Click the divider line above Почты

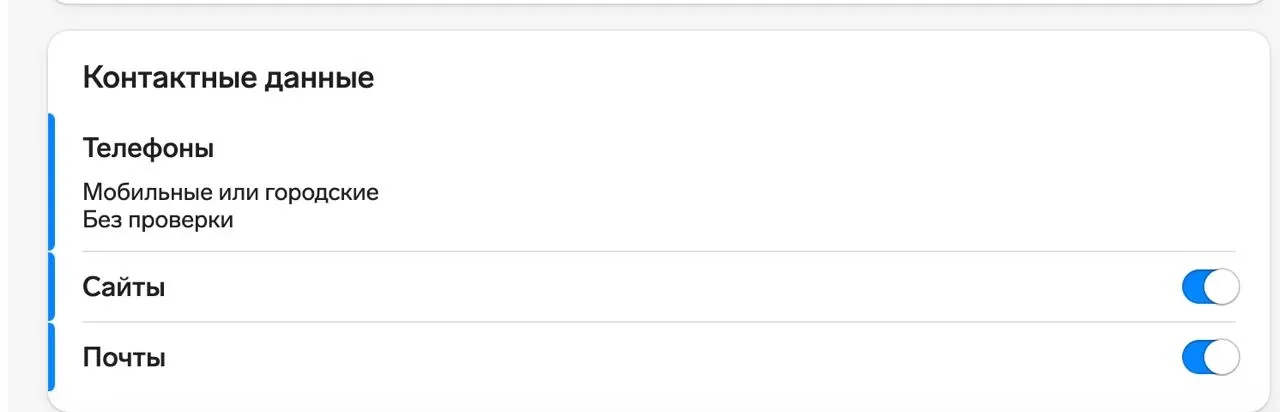coord(660,322)
